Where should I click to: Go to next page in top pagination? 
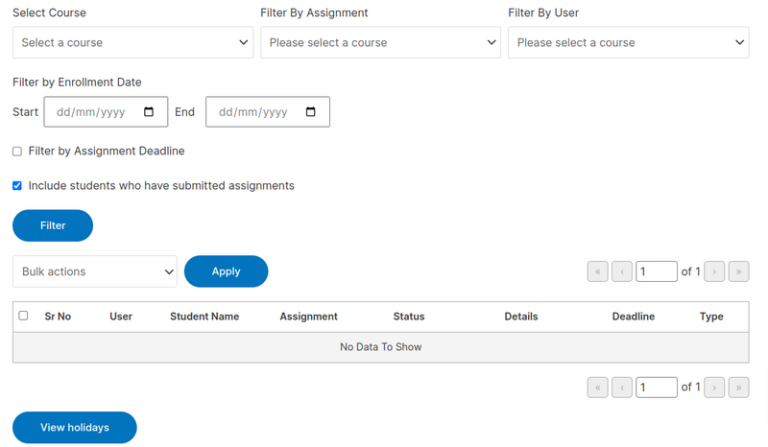coord(714,271)
